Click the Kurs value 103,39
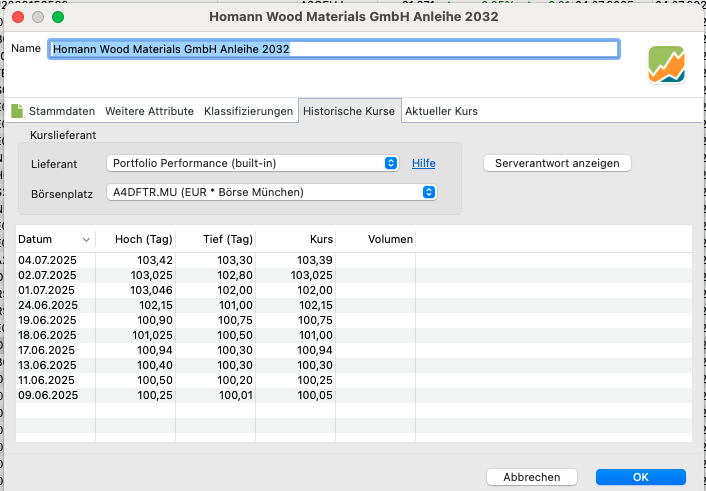 (315, 260)
